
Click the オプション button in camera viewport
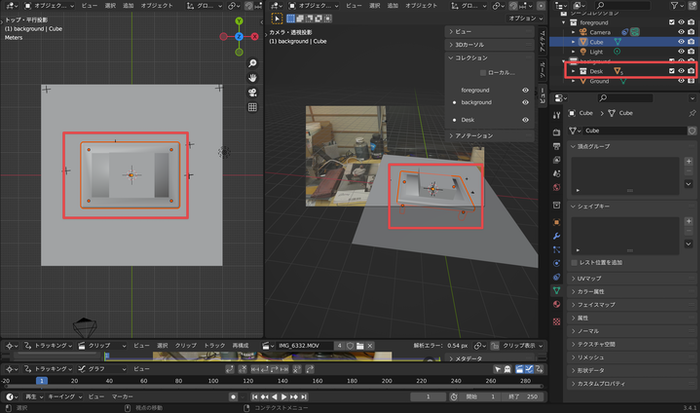pyautogui.click(x=523, y=18)
